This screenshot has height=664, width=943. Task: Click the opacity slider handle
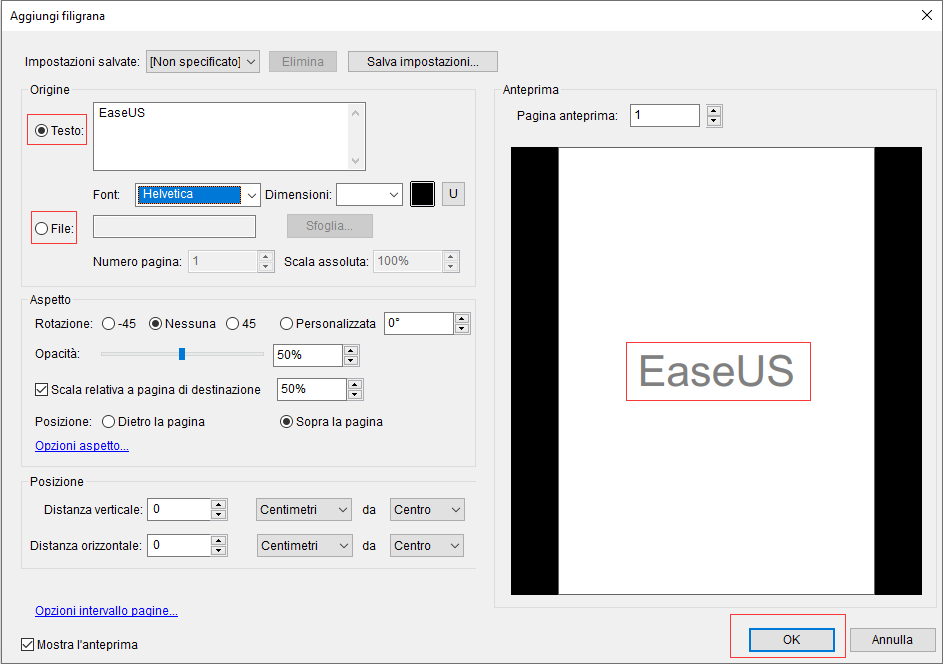pos(182,353)
